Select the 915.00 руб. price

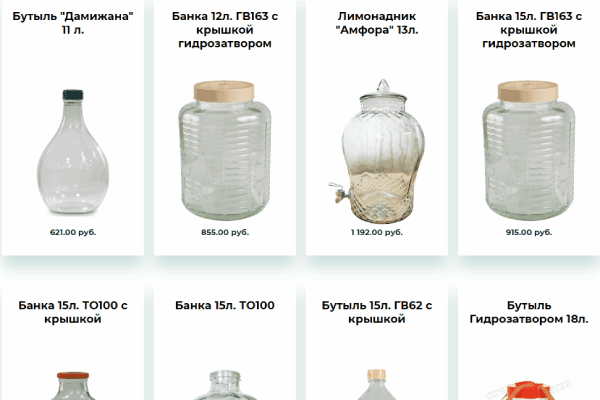pyautogui.click(x=529, y=232)
